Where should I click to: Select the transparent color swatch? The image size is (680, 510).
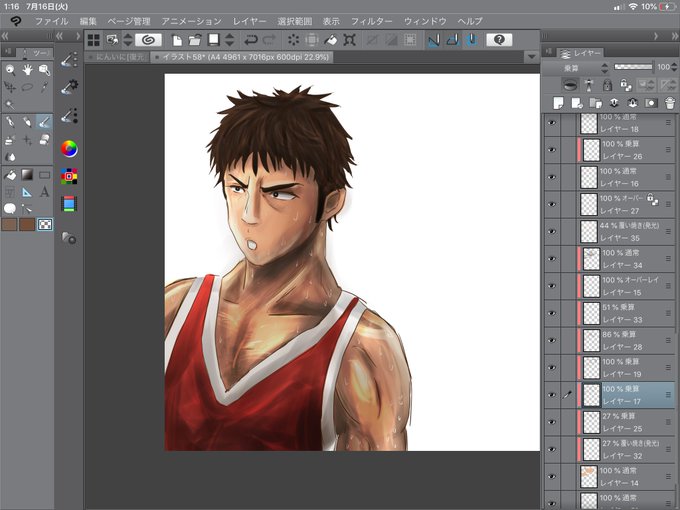click(x=45, y=224)
